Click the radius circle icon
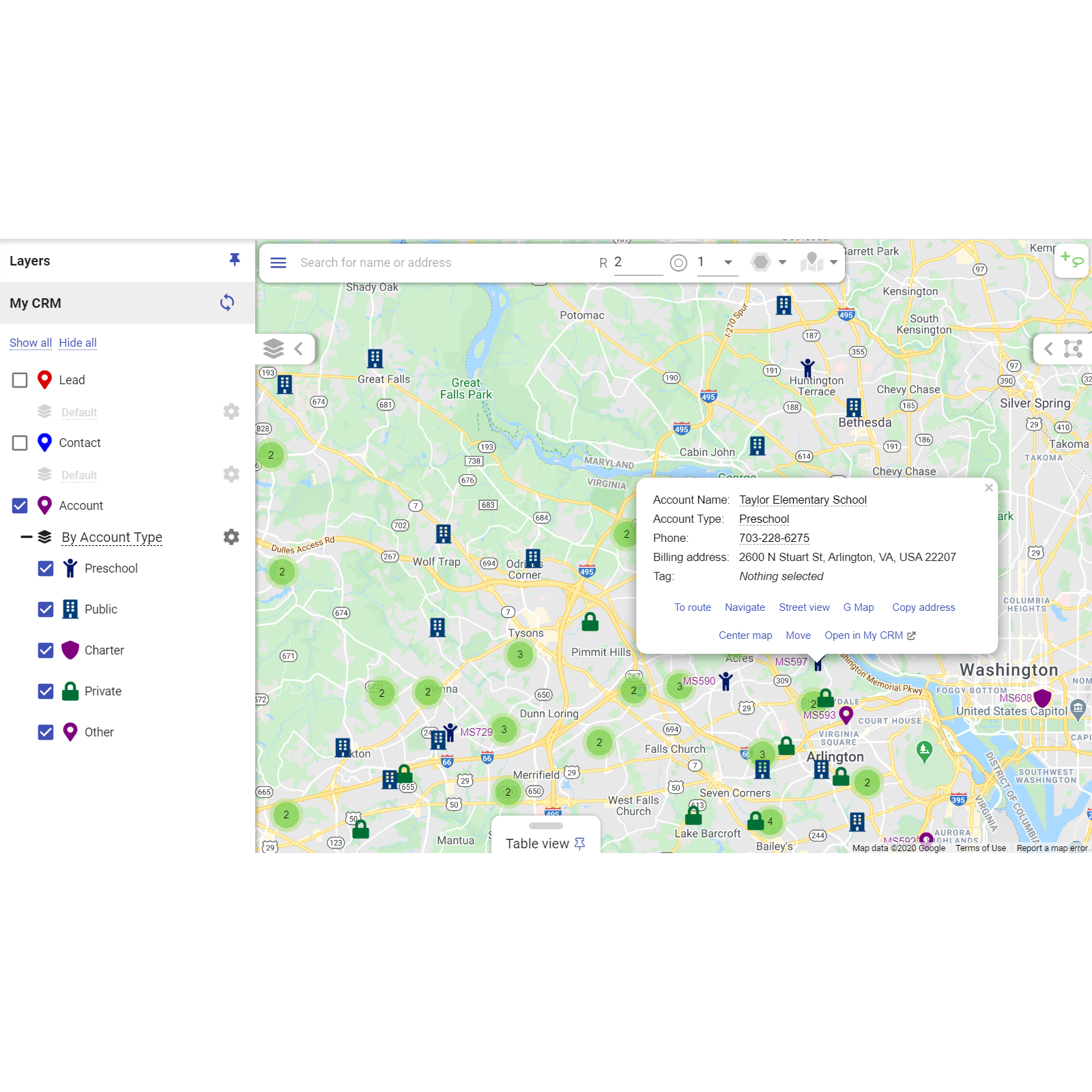 [678, 263]
